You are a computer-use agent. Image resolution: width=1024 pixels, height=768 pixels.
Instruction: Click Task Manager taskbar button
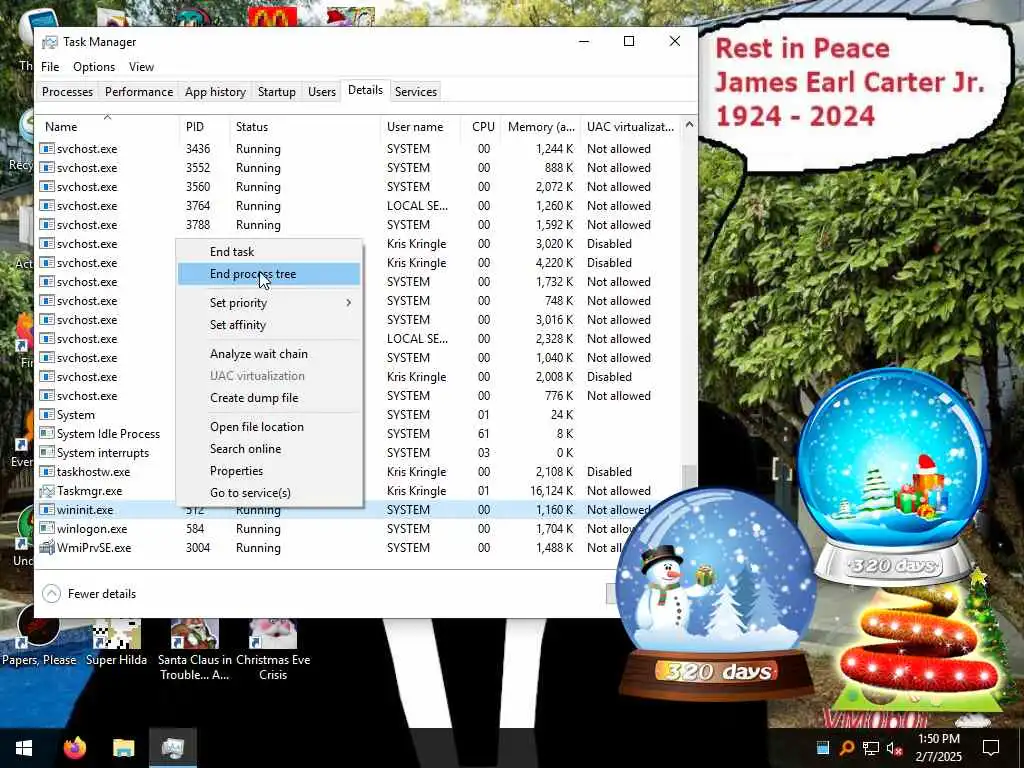pos(173,748)
